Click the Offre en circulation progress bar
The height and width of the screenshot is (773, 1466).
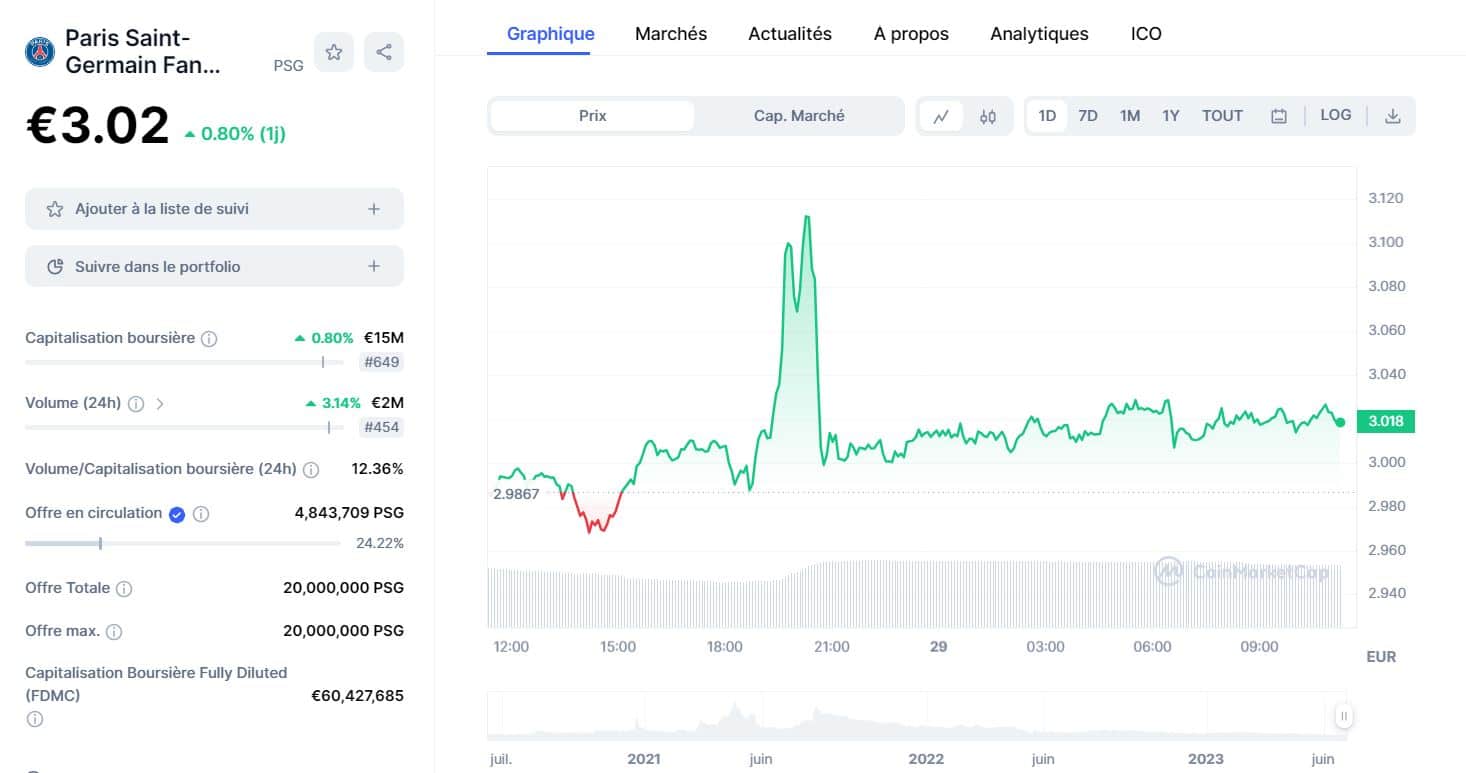point(183,543)
